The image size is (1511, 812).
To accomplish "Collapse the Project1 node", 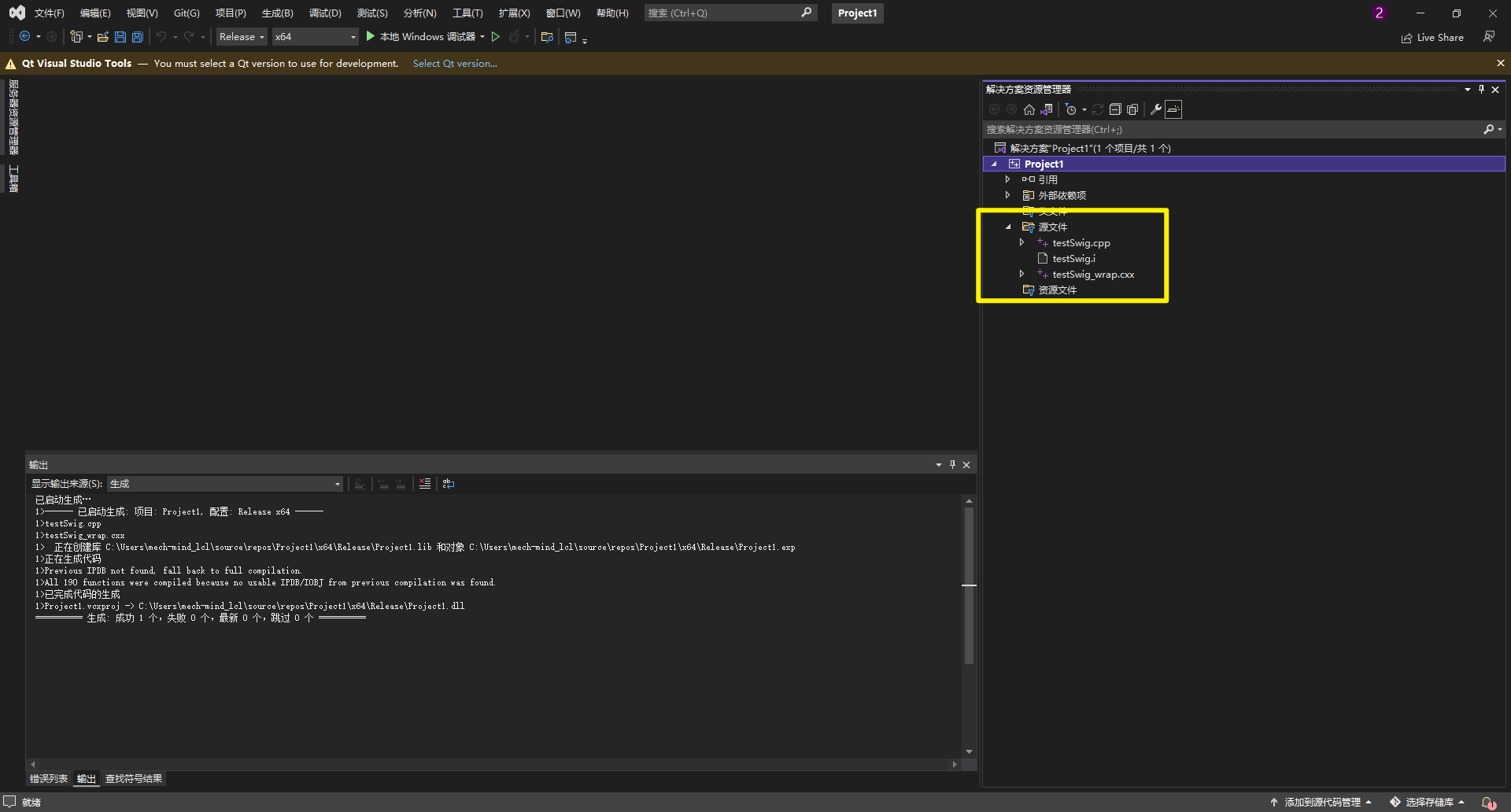I will (993, 164).
